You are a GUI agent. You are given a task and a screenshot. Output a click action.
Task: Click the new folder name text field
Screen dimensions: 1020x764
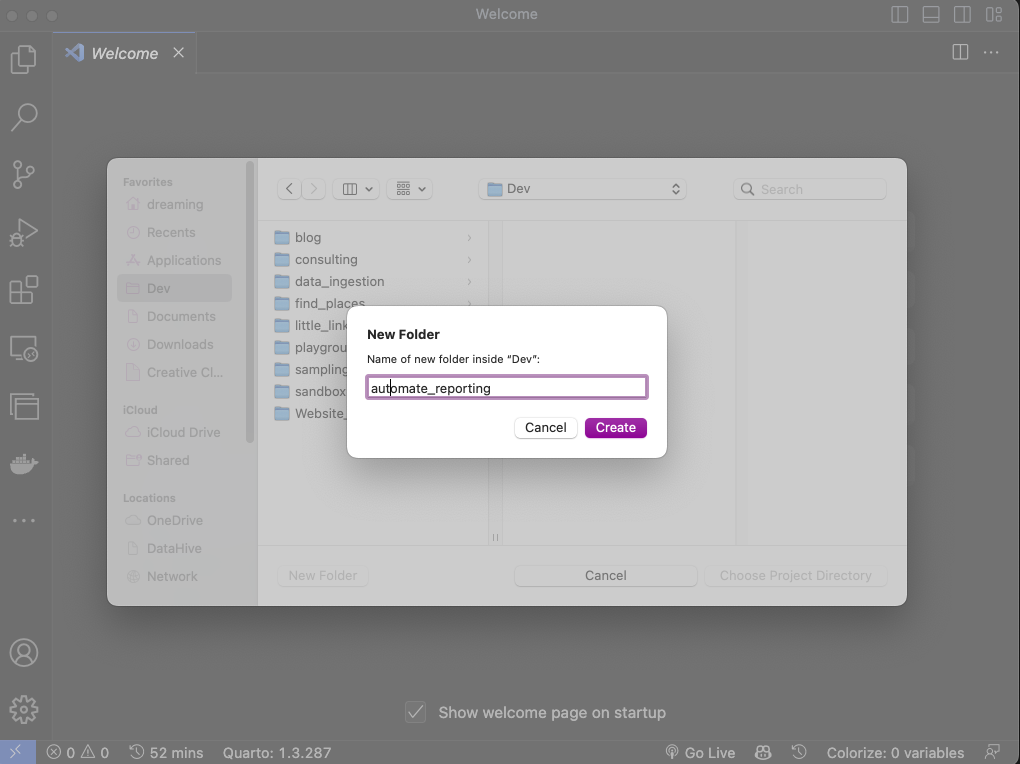click(x=507, y=388)
